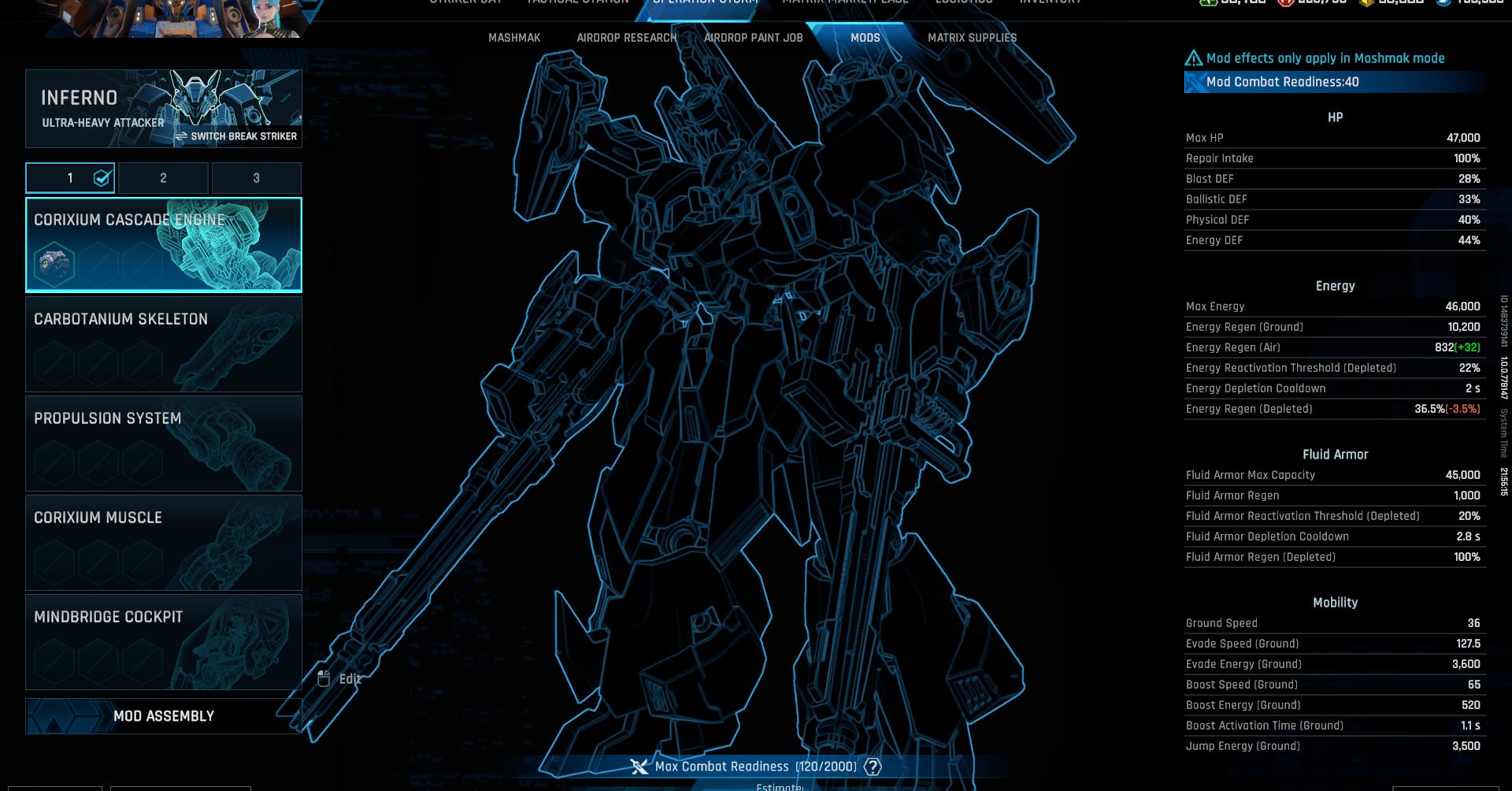Expand the Carbotanium Skeleton mod category
The width and height of the screenshot is (1512, 791).
pyautogui.click(x=163, y=344)
